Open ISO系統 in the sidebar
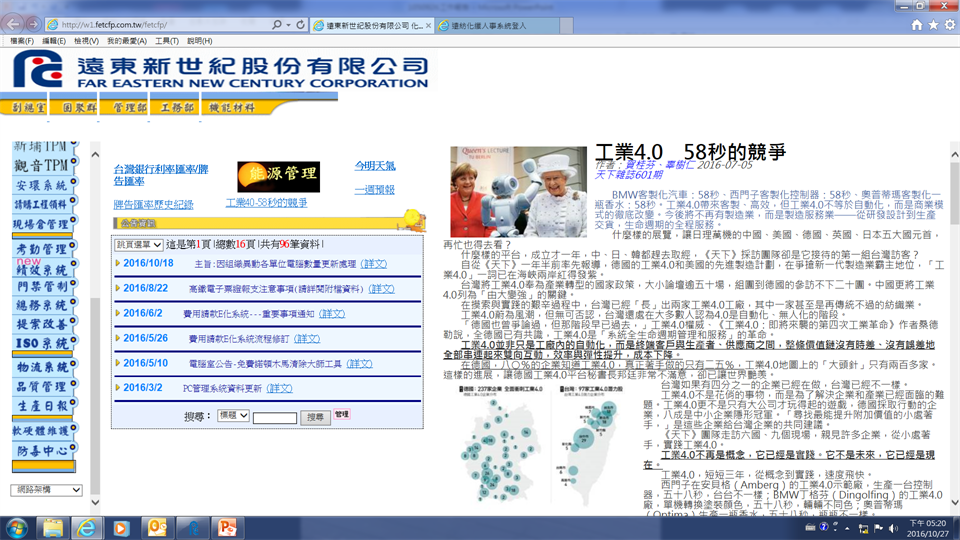Image resolution: width=960 pixels, height=540 pixels. point(41,344)
